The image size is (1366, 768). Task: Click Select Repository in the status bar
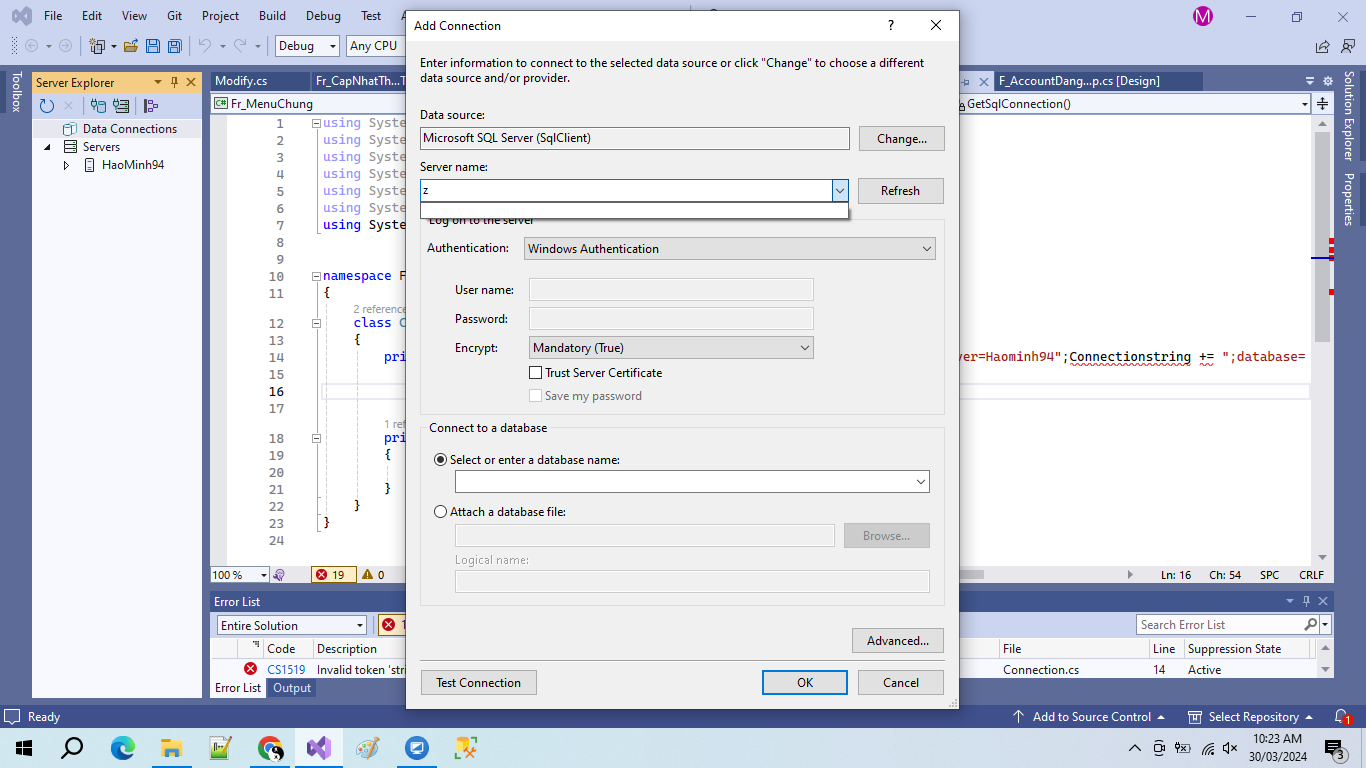coord(1252,717)
